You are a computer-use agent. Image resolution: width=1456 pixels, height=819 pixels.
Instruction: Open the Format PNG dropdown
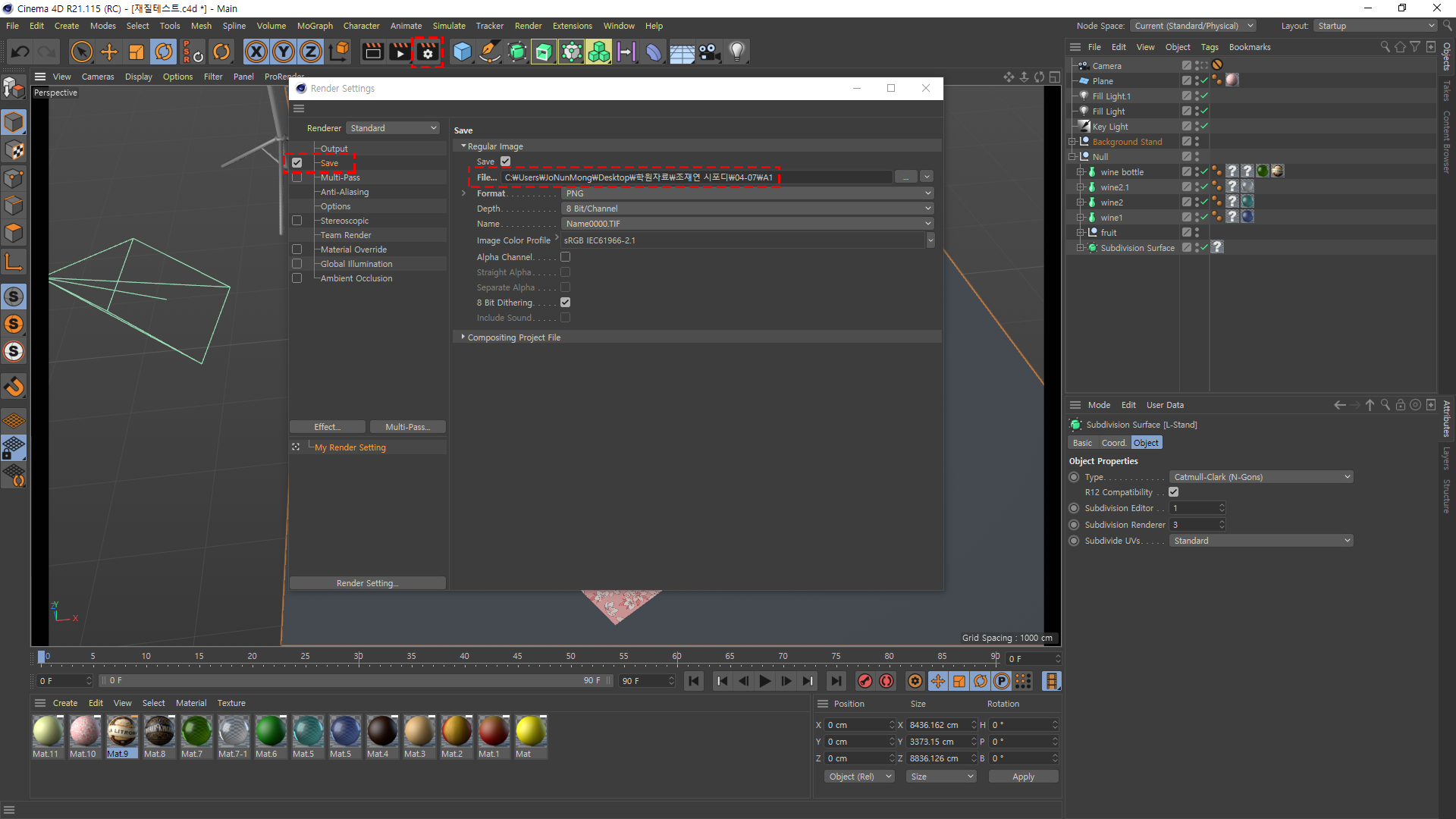(747, 193)
